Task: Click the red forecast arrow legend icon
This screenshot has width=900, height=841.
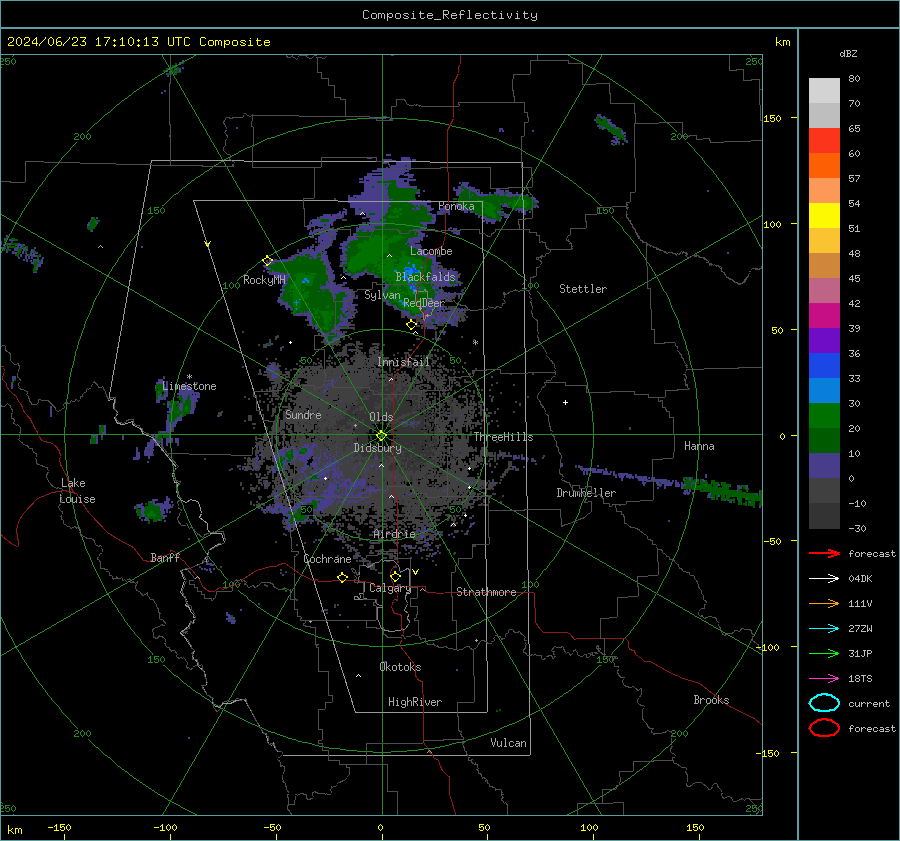Action: click(x=824, y=553)
